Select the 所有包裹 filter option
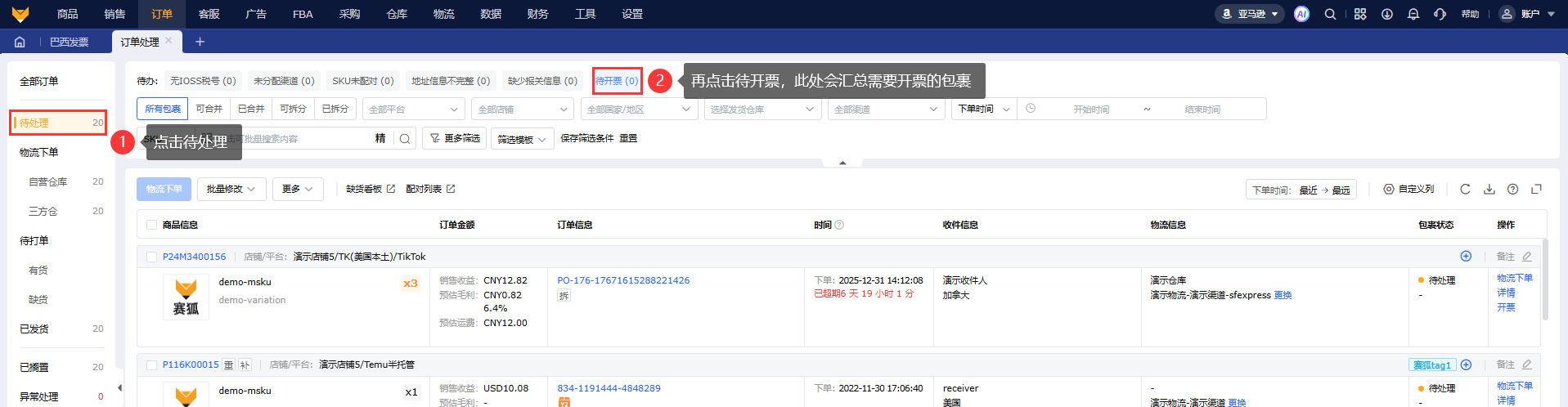 (x=163, y=109)
